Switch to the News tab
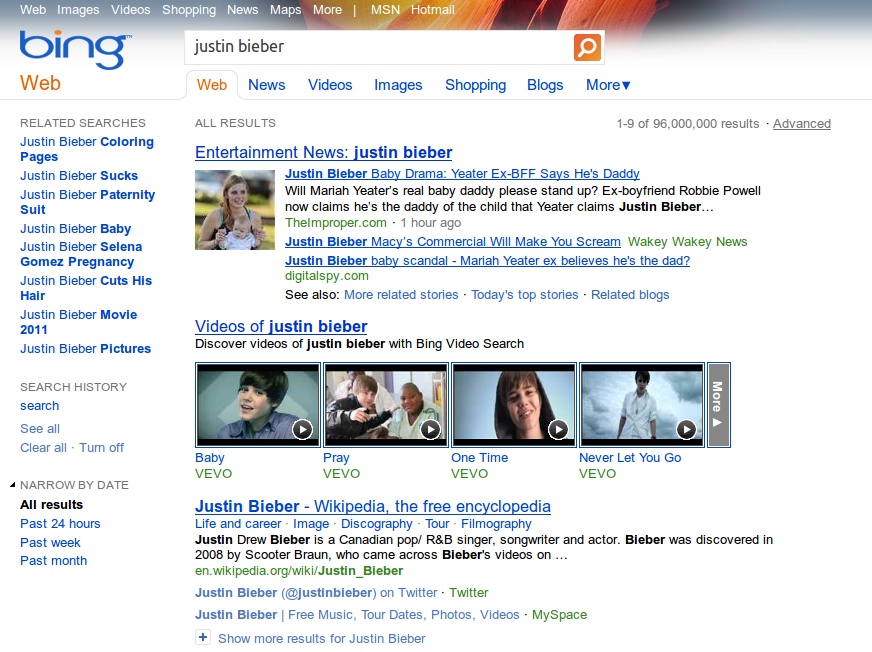 [266, 85]
